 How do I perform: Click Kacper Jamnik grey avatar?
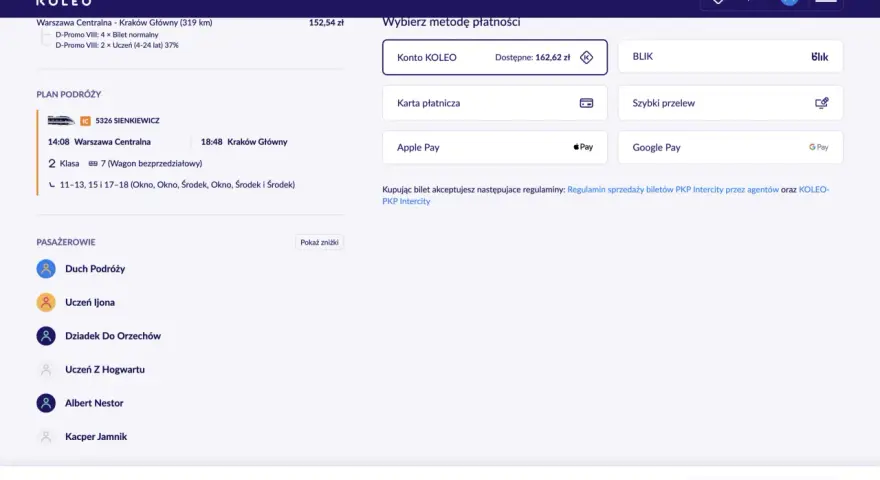[x=46, y=437]
